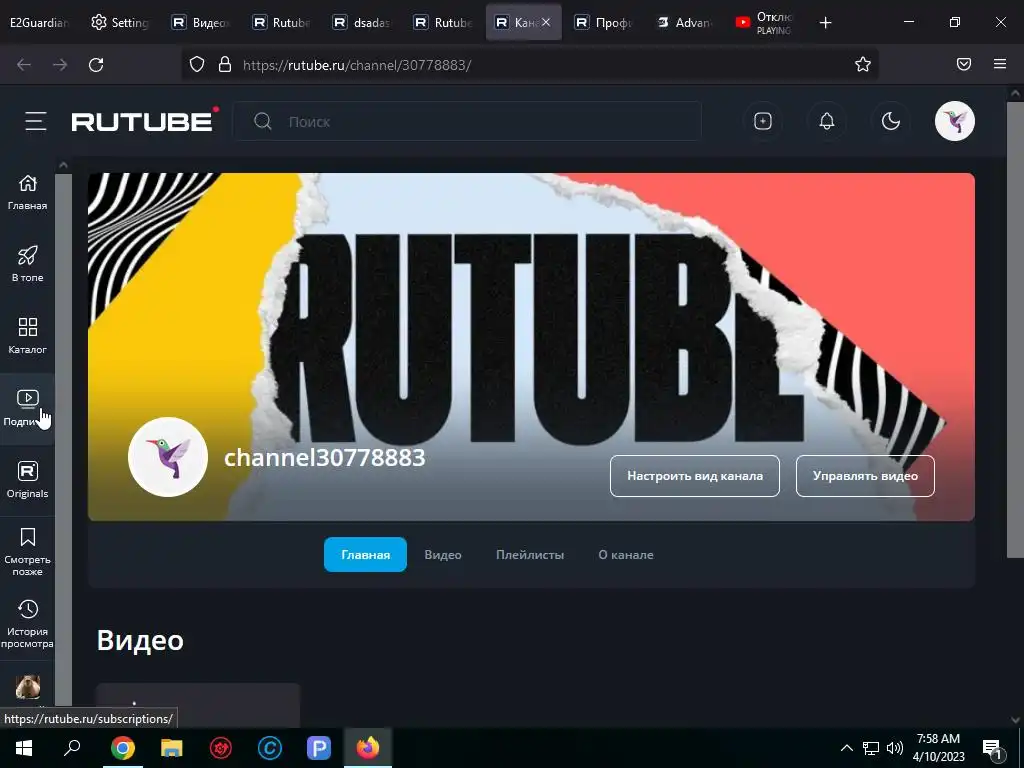Open the taskbar clock at 7:58 AM
Viewport: 1024px width, 768px height.
pos(938,748)
